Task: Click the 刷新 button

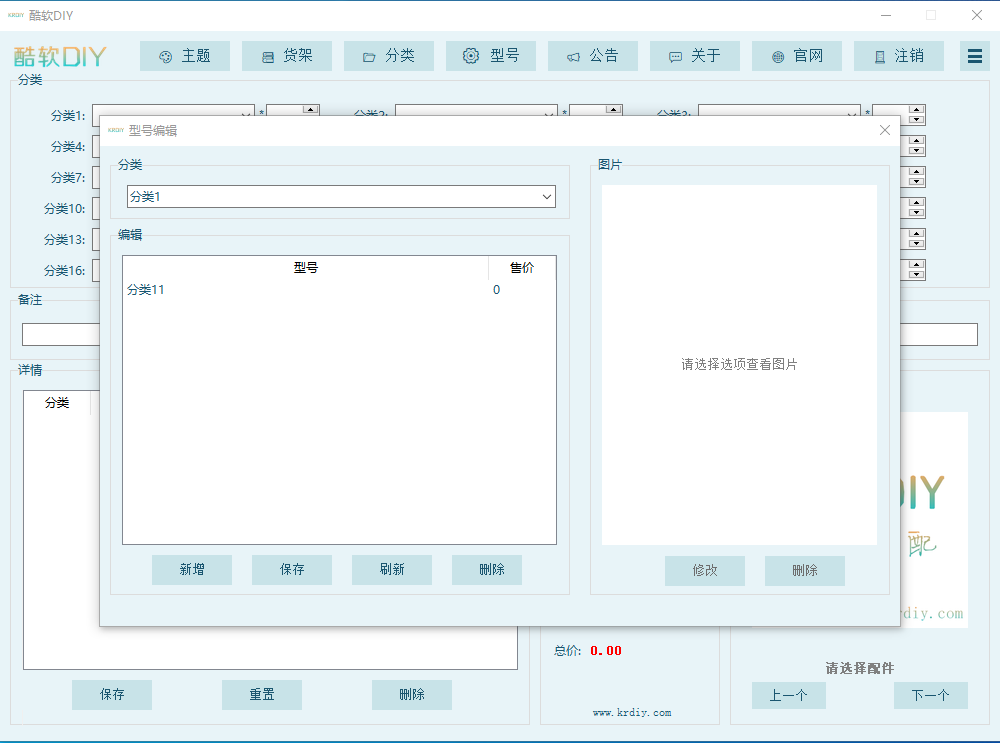Action: tap(392, 570)
